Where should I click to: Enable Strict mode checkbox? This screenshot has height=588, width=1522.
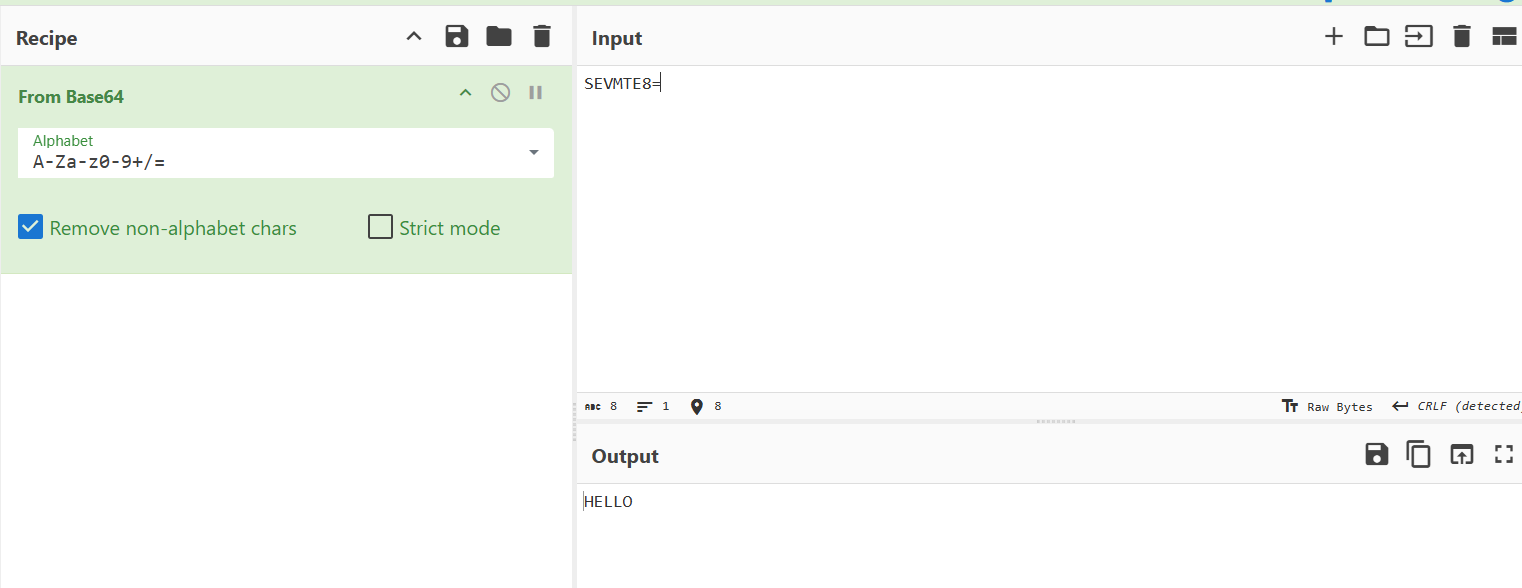pyautogui.click(x=380, y=227)
